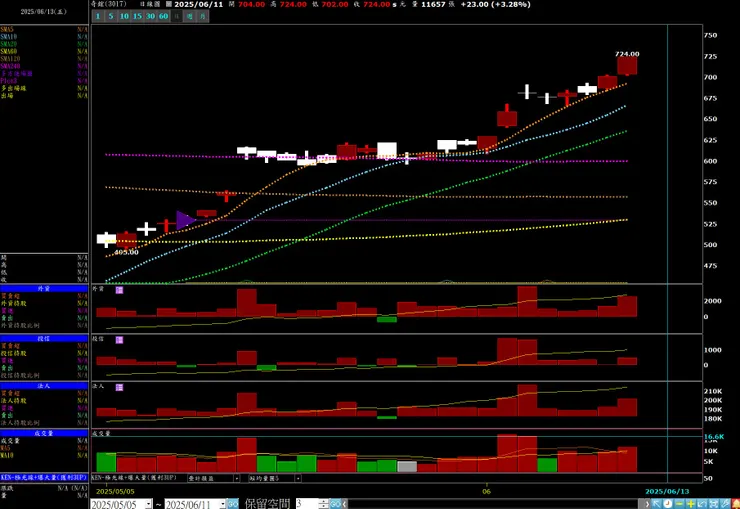Click the yellow minus zoom-out icon
740x509 pixels.
tap(679, 504)
